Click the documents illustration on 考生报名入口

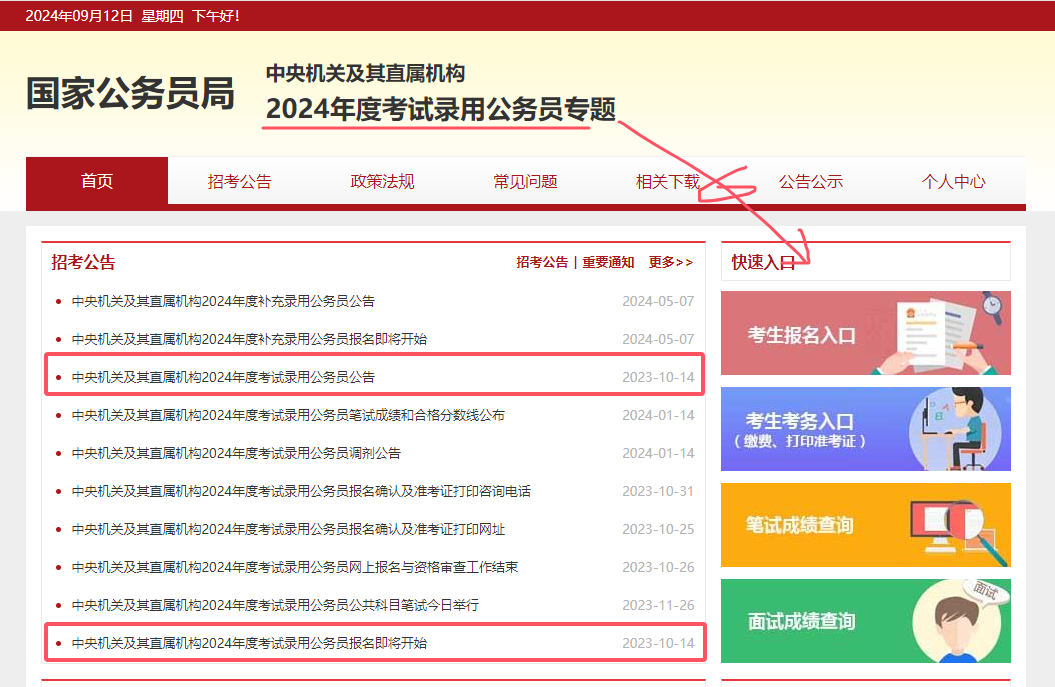coord(939,333)
